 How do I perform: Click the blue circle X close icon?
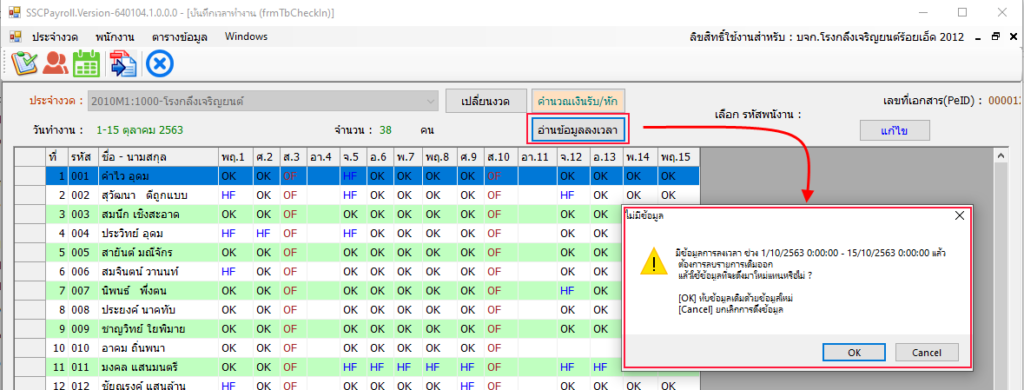coord(159,64)
